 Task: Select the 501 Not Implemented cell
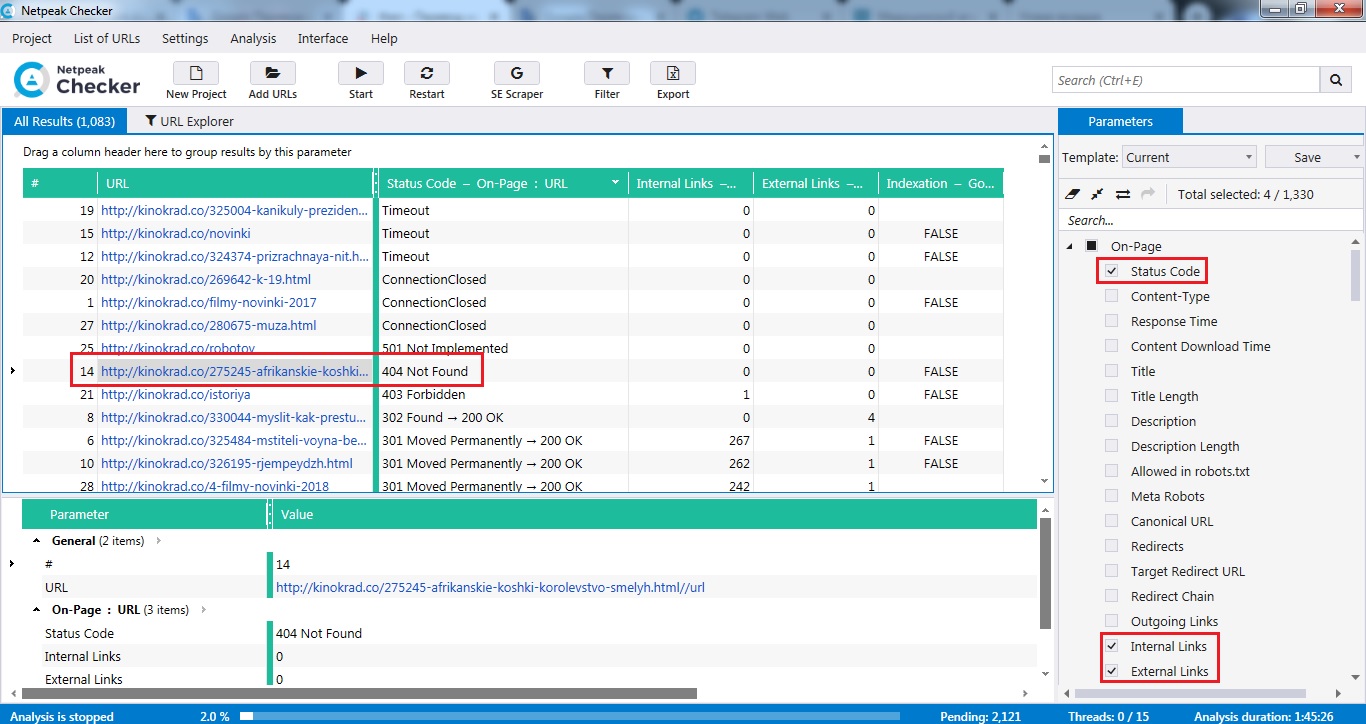tap(503, 348)
